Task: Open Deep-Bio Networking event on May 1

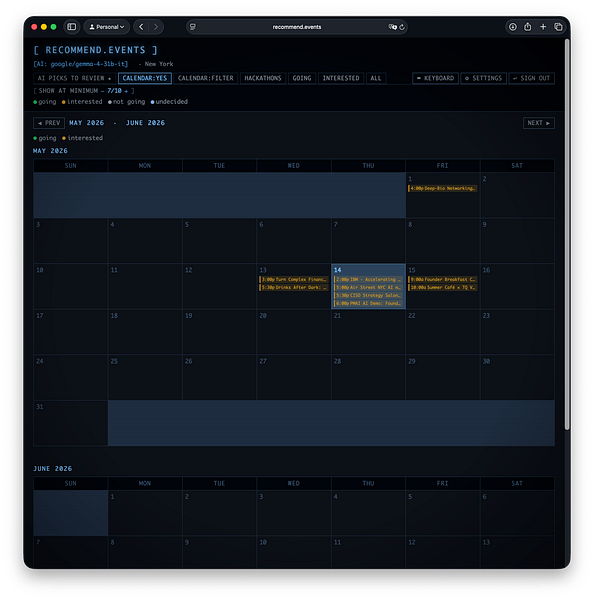Action: pyautogui.click(x=442, y=188)
